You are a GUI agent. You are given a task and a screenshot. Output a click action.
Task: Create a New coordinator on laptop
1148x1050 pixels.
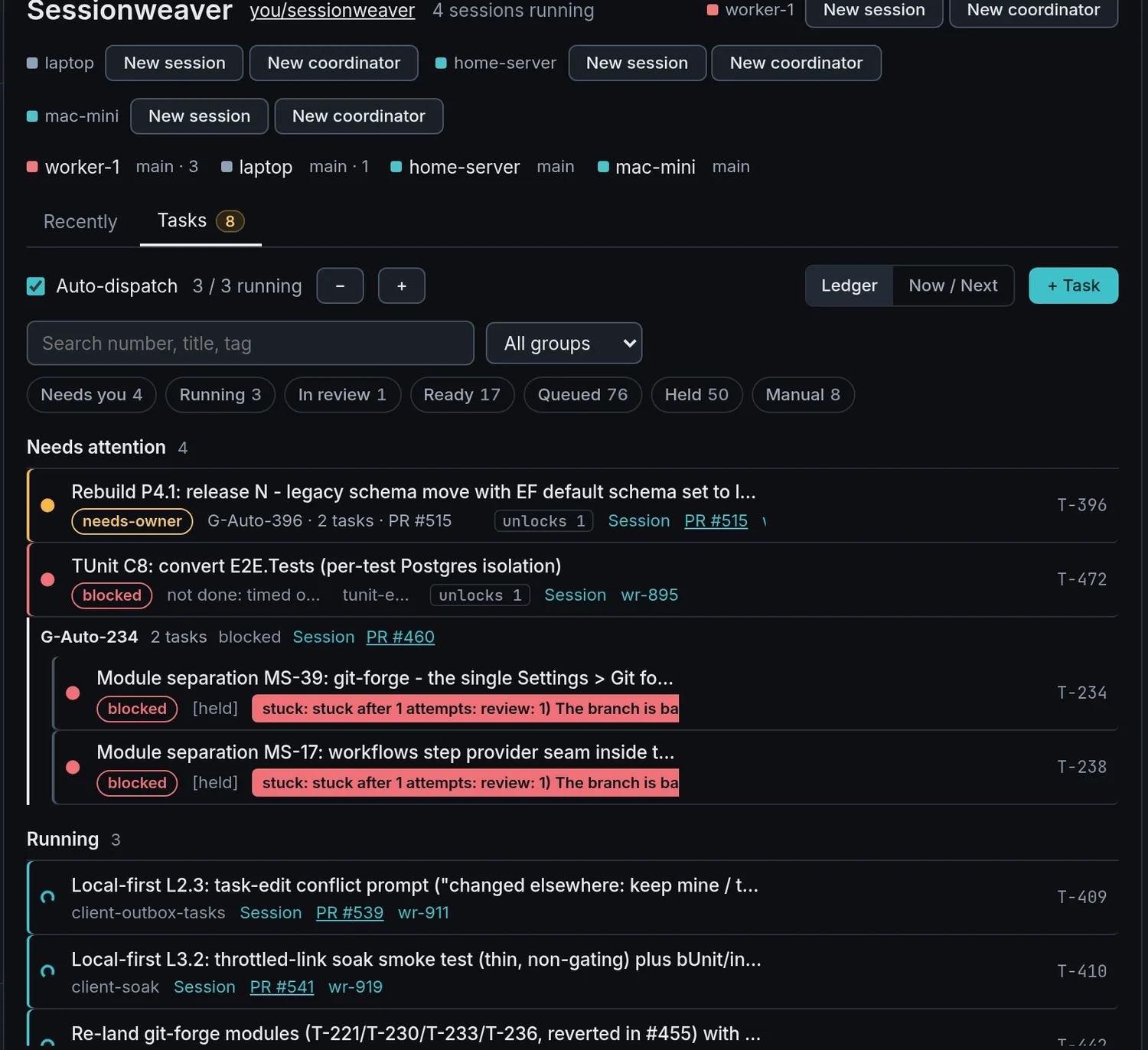tap(334, 63)
